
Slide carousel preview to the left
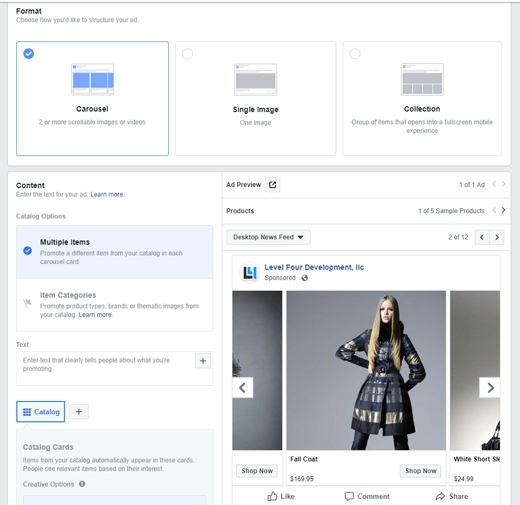pyautogui.click(x=243, y=388)
